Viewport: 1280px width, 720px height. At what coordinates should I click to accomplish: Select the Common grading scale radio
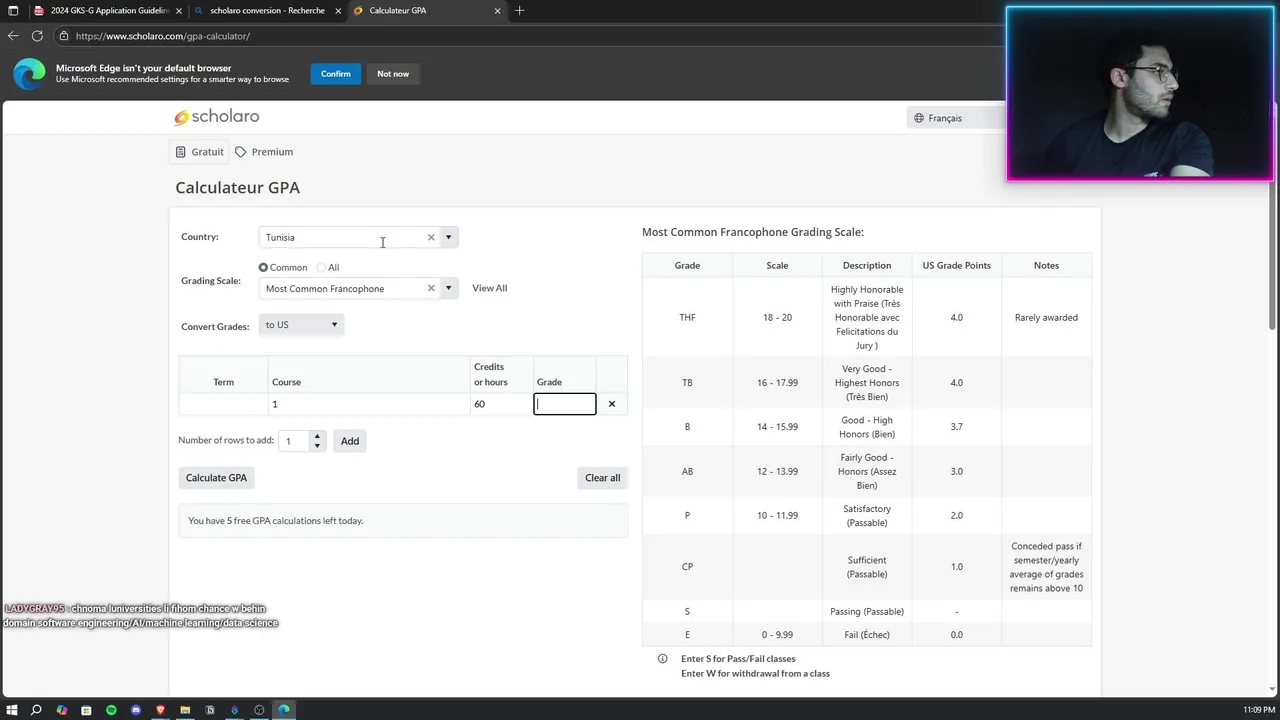click(x=263, y=267)
